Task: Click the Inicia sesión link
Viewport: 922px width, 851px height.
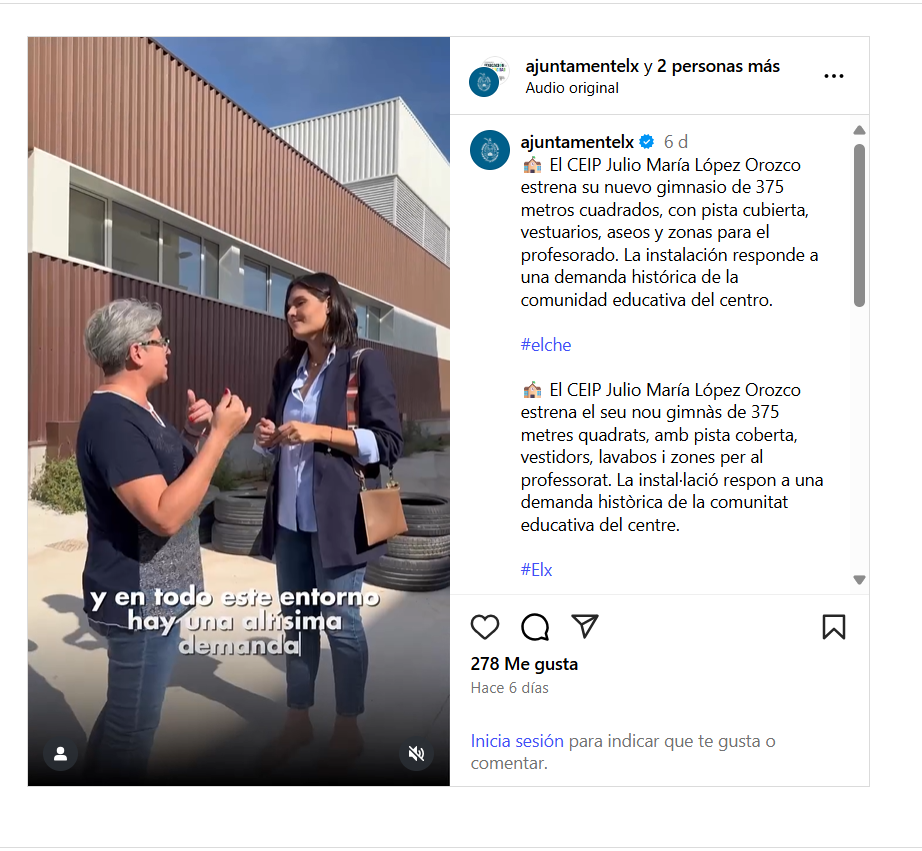Action: 517,741
